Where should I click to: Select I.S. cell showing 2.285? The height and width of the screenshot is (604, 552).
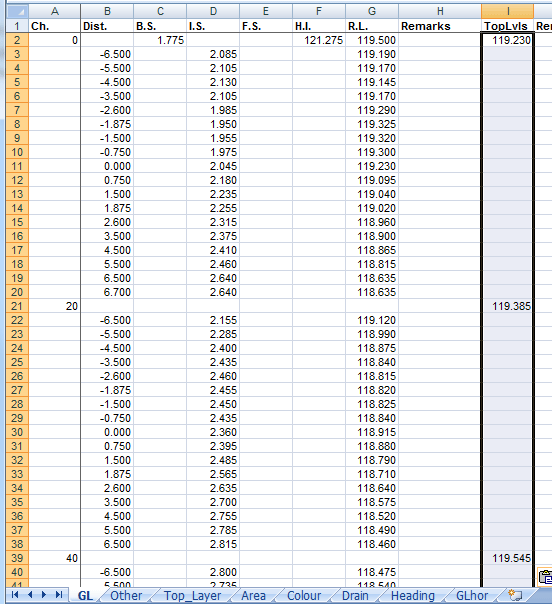point(213,334)
